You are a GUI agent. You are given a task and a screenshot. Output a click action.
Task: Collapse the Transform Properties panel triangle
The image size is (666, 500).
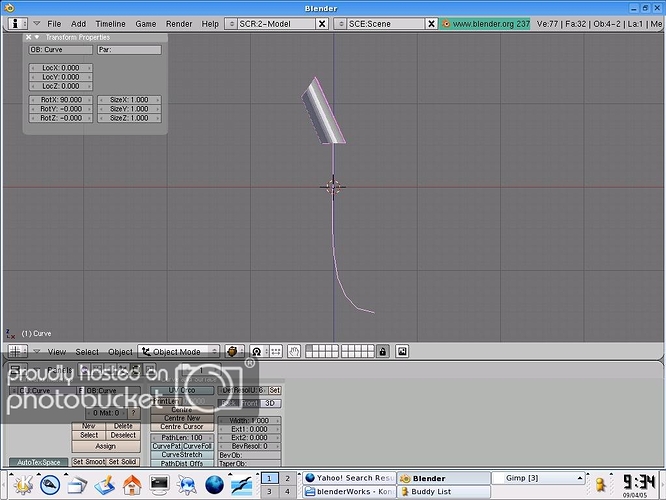tap(37, 37)
